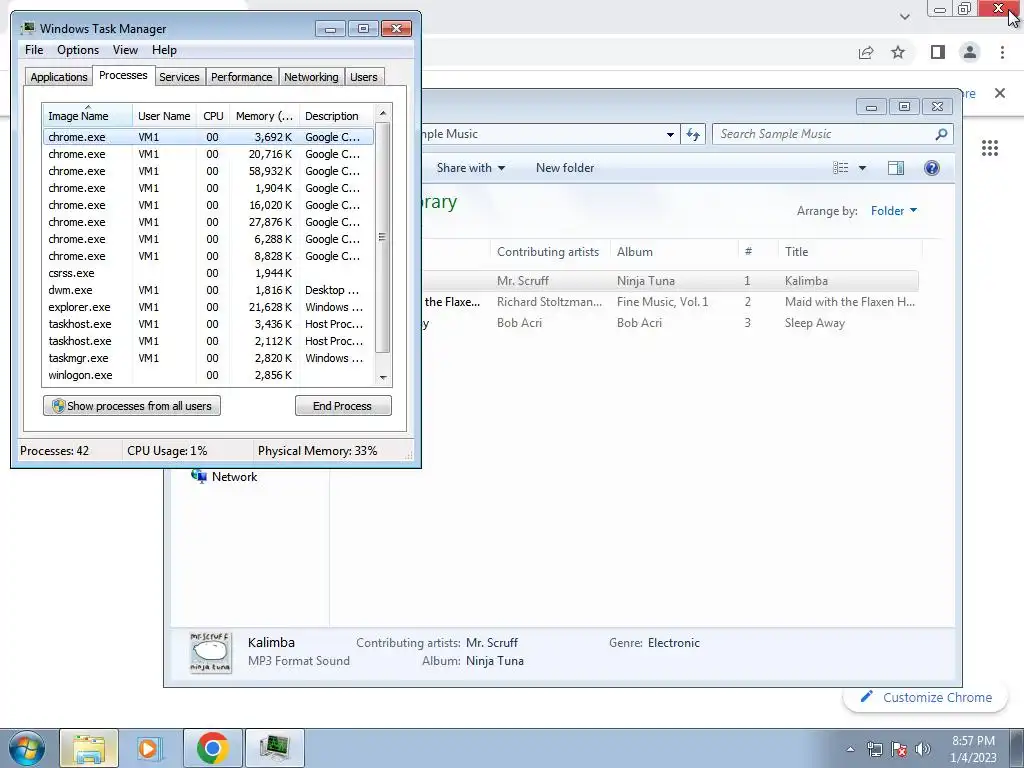
Task: Open the Windows Start menu orb
Action: (26, 748)
